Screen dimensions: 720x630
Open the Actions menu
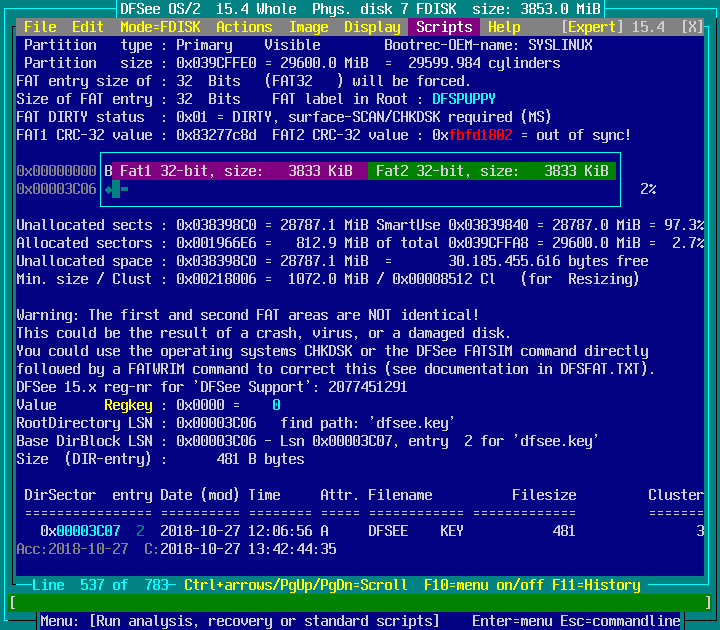point(244,27)
